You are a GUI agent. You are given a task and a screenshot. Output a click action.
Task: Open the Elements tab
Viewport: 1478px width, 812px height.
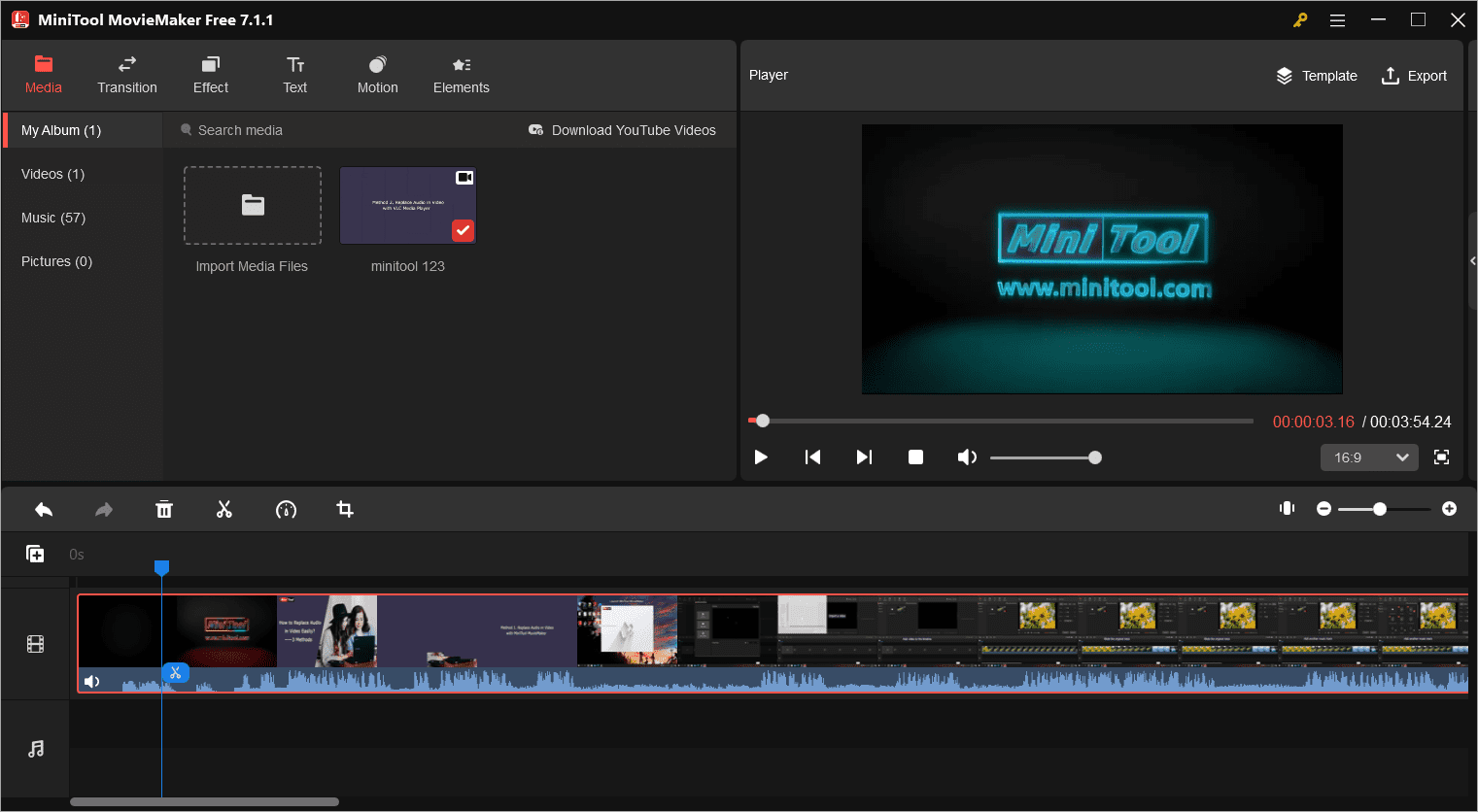(x=462, y=76)
